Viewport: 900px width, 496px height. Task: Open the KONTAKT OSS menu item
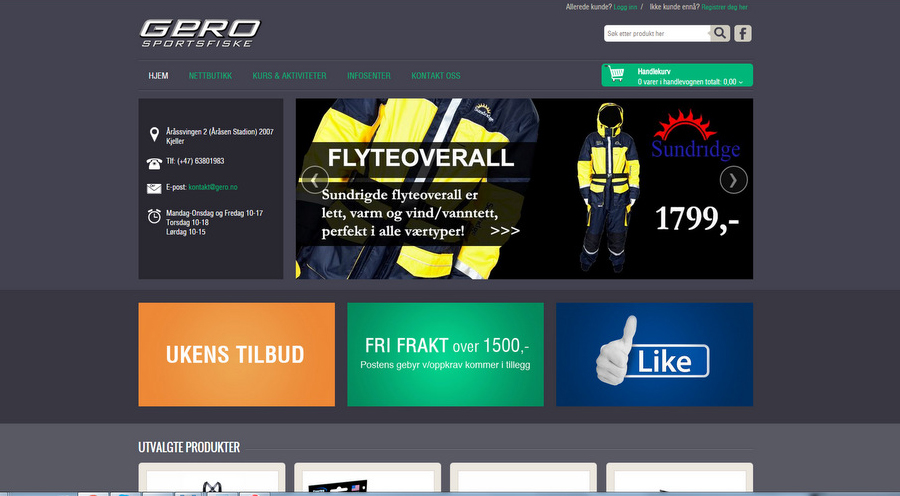click(x=436, y=76)
